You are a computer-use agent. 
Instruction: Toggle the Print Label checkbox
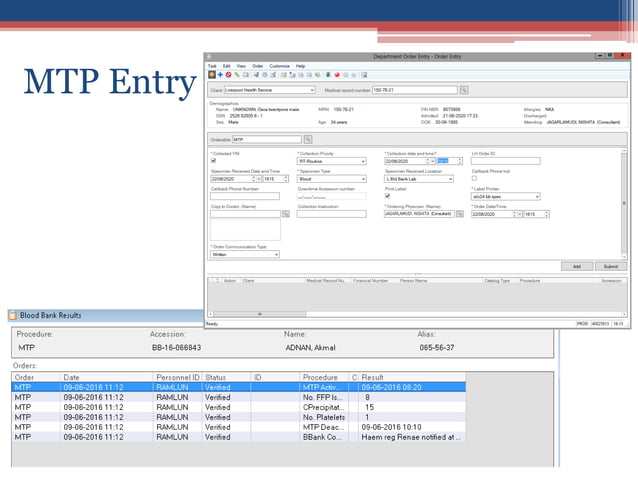pyautogui.click(x=388, y=196)
